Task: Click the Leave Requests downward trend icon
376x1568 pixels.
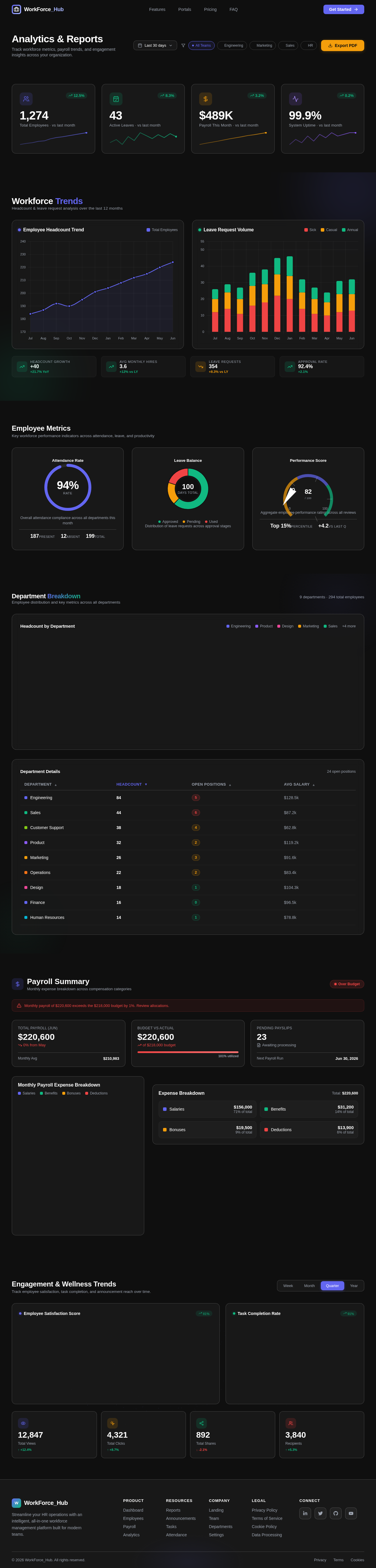Action: pyautogui.click(x=201, y=366)
